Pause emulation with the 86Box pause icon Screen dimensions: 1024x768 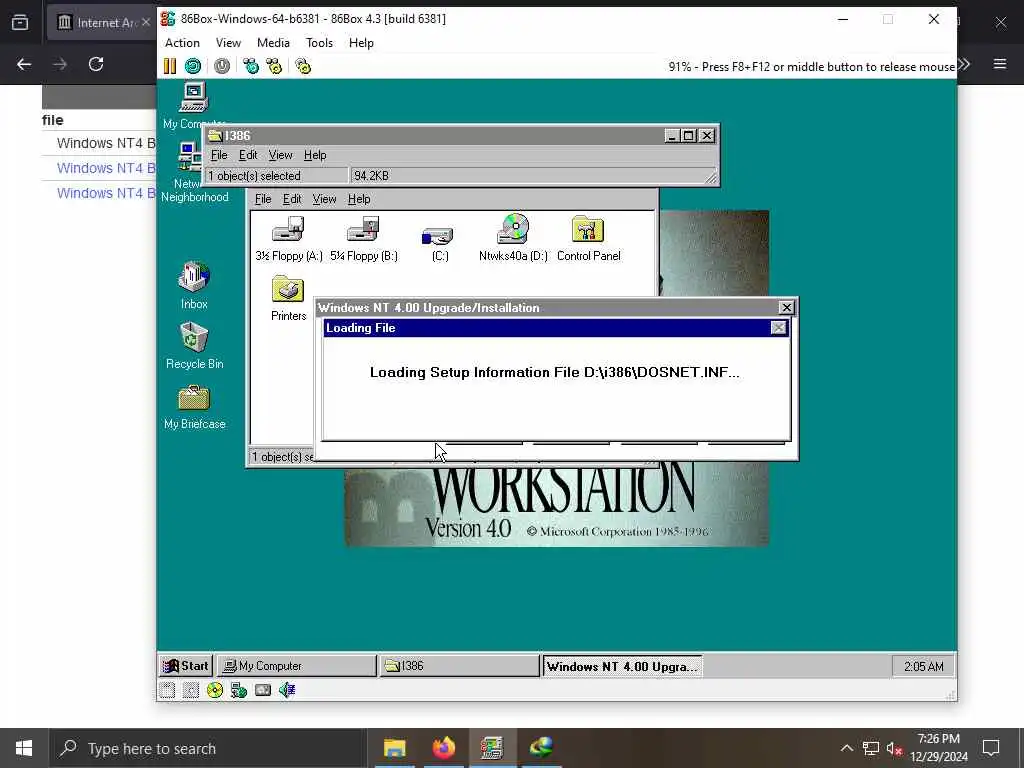tap(170, 66)
